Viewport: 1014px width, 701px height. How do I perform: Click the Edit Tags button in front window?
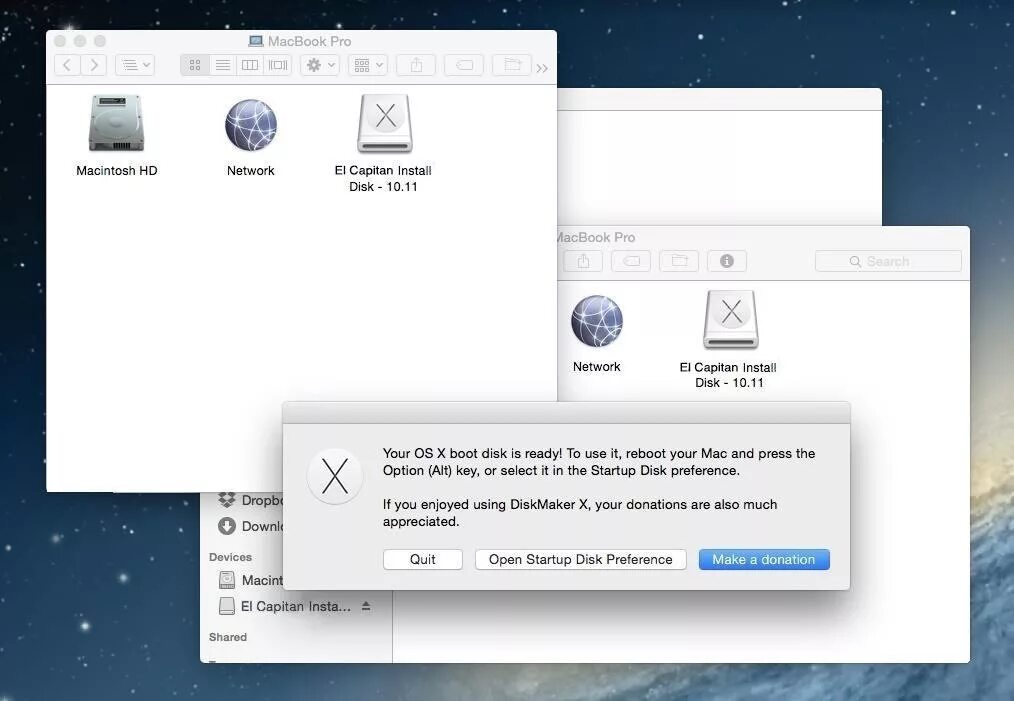pyautogui.click(x=464, y=65)
